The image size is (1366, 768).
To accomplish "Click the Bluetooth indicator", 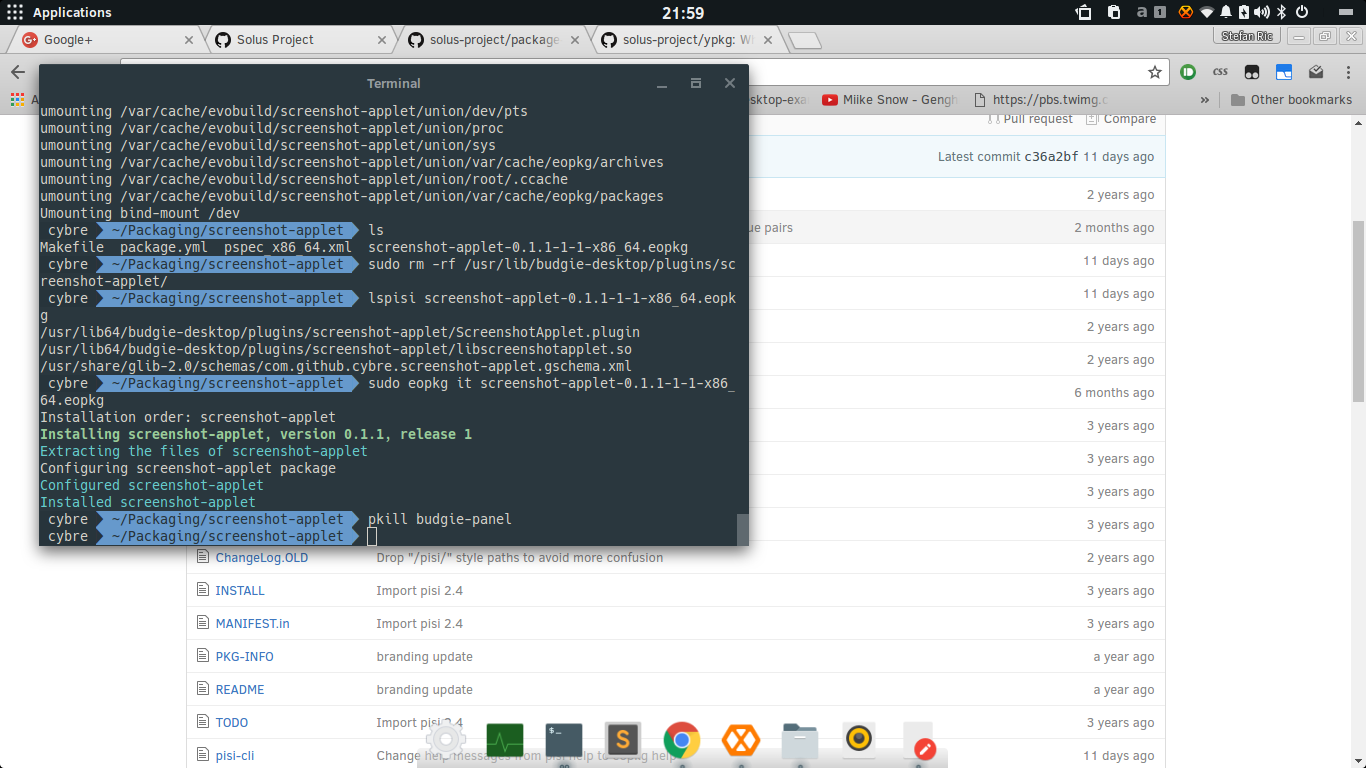I will tap(1281, 12).
